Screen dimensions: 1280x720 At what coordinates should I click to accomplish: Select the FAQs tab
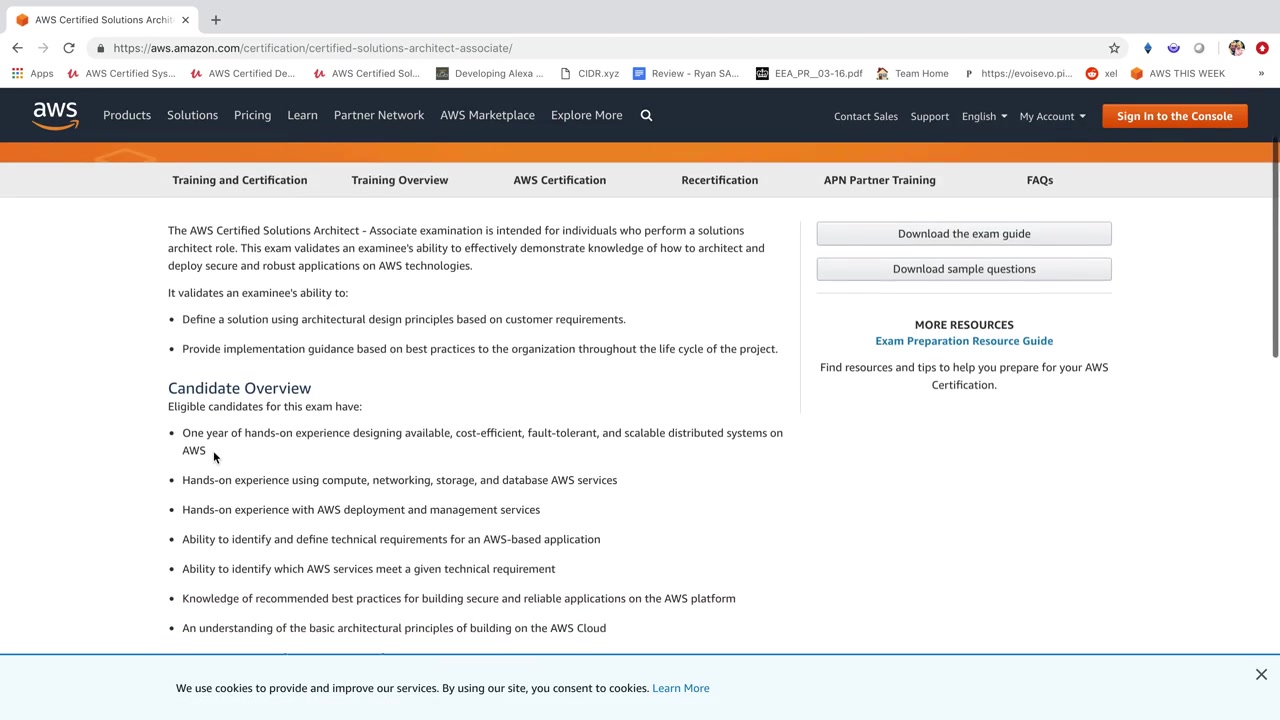pos(1040,180)
